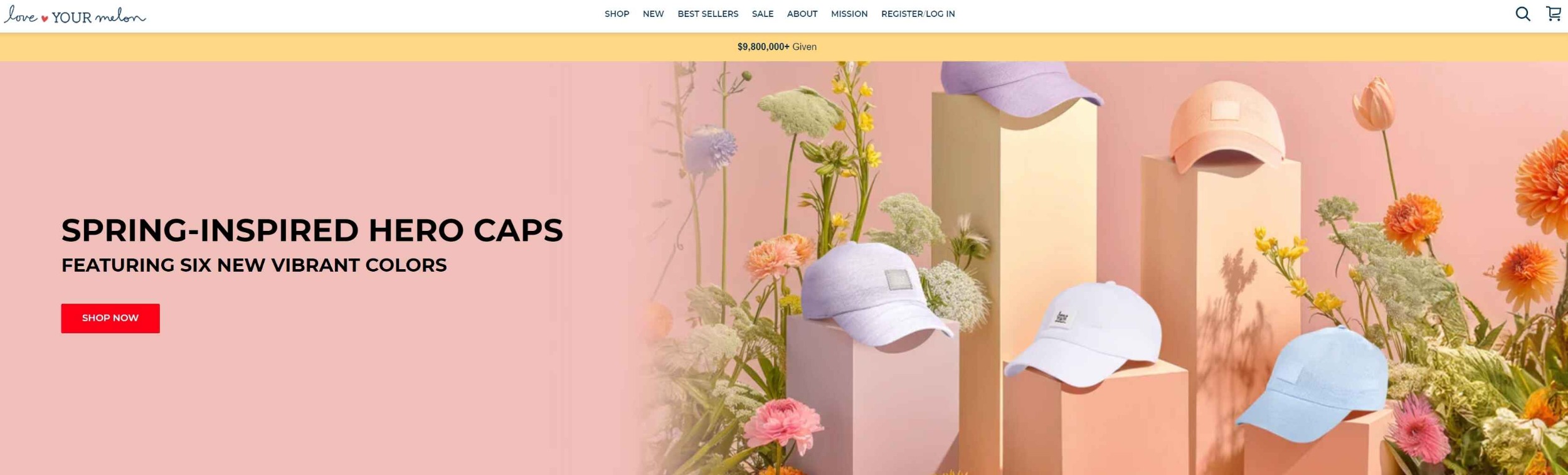Screen dimensions: 1568x475
Task: Select the purple cap atop yellow pillar
Action: pyautogui.click(x=1019, y=88)
